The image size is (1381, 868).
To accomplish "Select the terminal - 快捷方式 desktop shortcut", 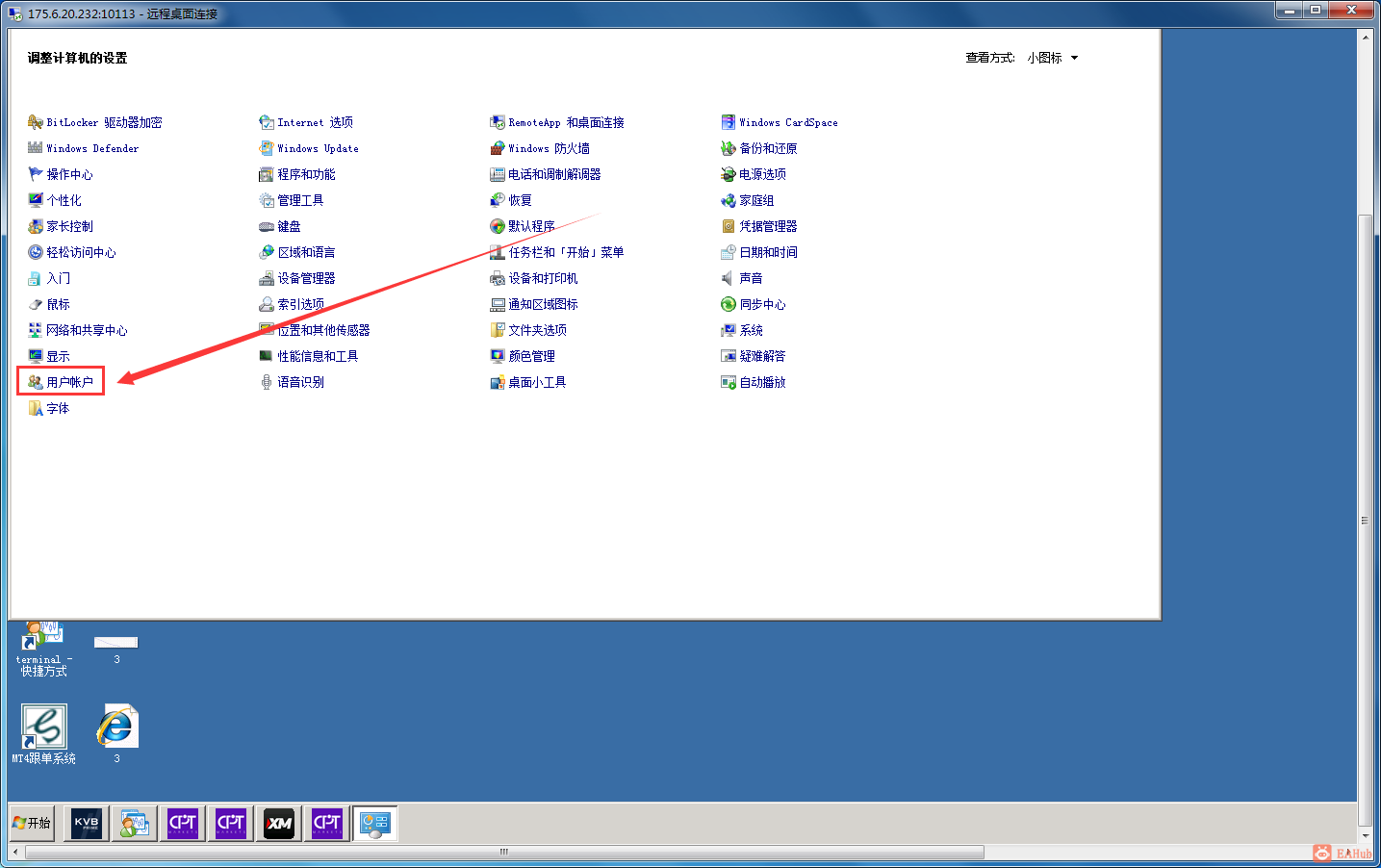I will [x=43, y=650].
